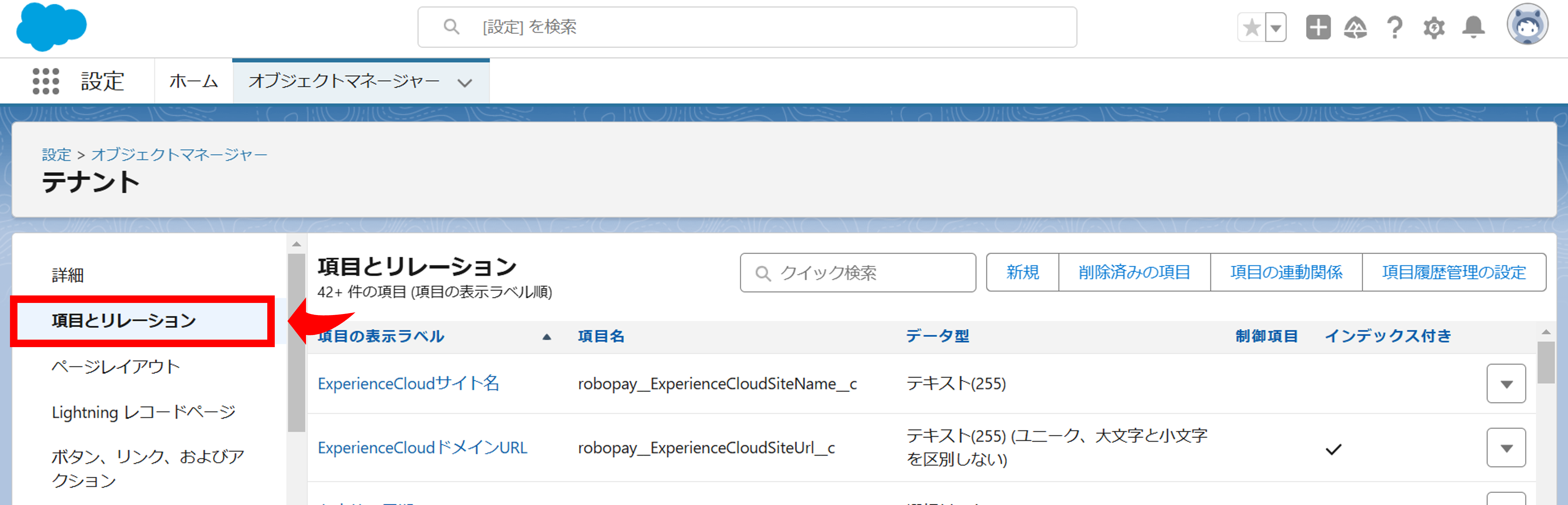Open the user profile avatar
Viewport: 1568px width, 505px height.
(1527, 25)
